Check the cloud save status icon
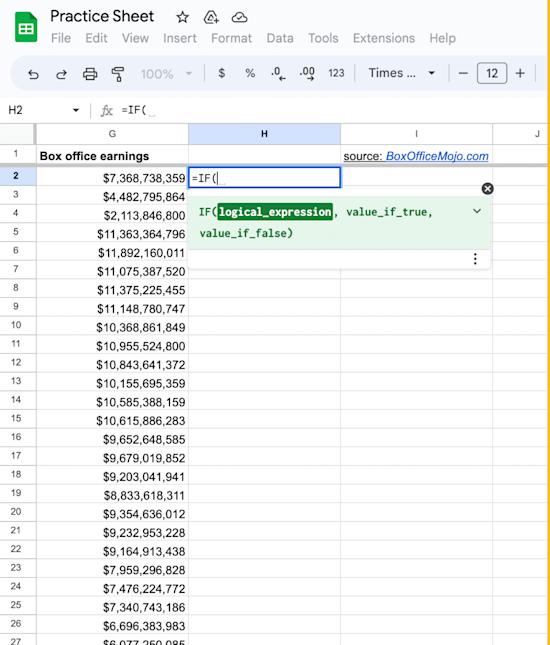The width and height of the screenshot is (550, 645). (239, 17)
